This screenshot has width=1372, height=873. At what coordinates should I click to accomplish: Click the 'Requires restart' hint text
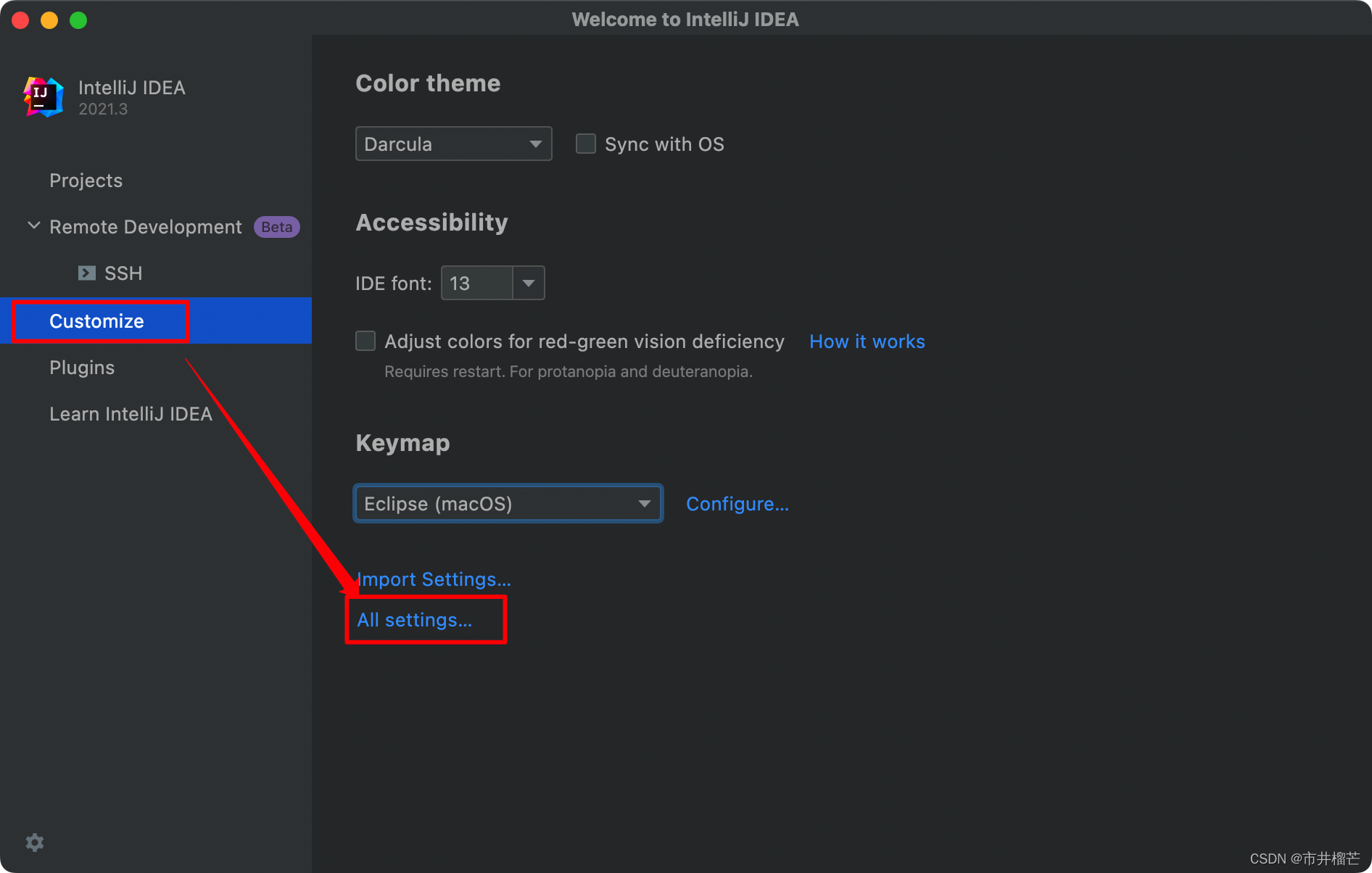pyautogui.click(x=569, y=371)
